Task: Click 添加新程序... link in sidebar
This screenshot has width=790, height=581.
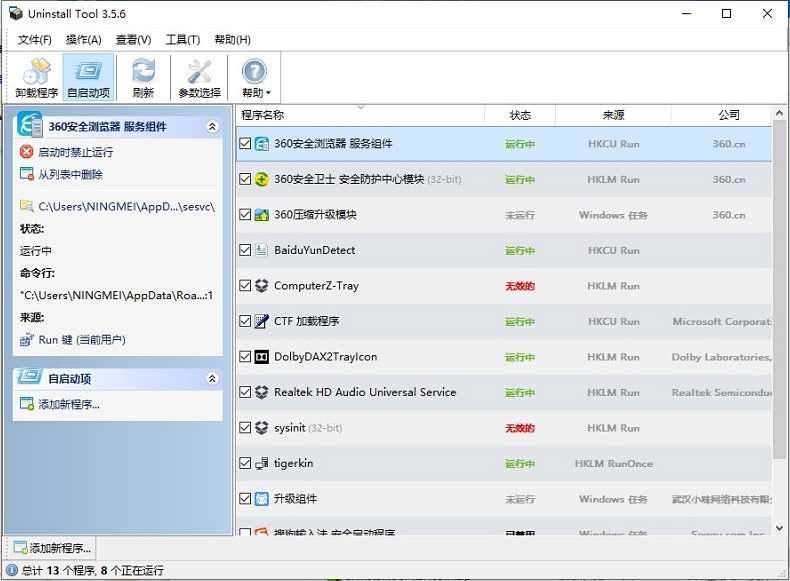Action: point(69,404)
